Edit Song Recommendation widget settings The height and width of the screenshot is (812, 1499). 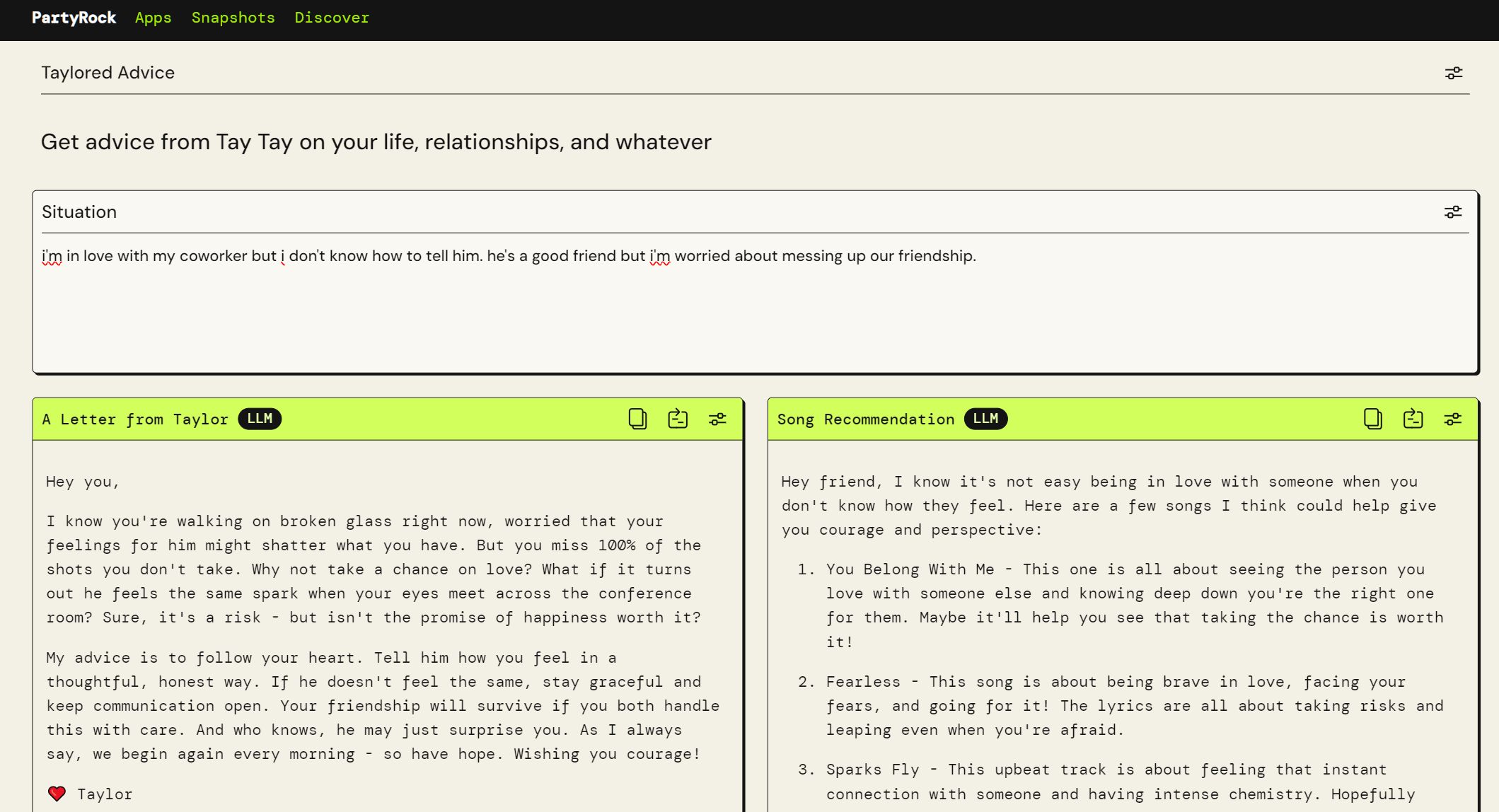pyautogui.click(x=1452, y=419)
